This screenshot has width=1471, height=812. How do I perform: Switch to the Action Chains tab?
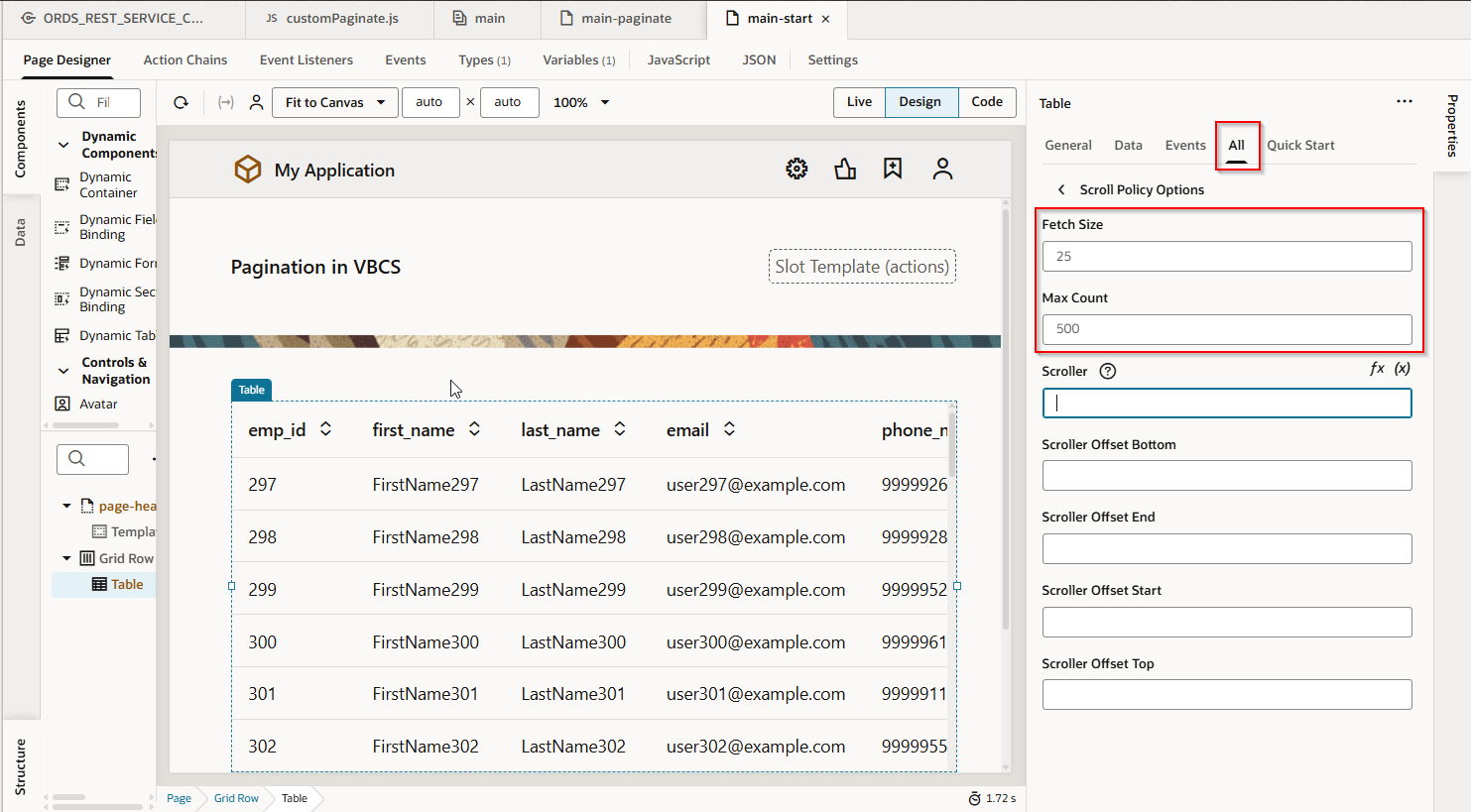pyautogui.click(x=184, y=59)
